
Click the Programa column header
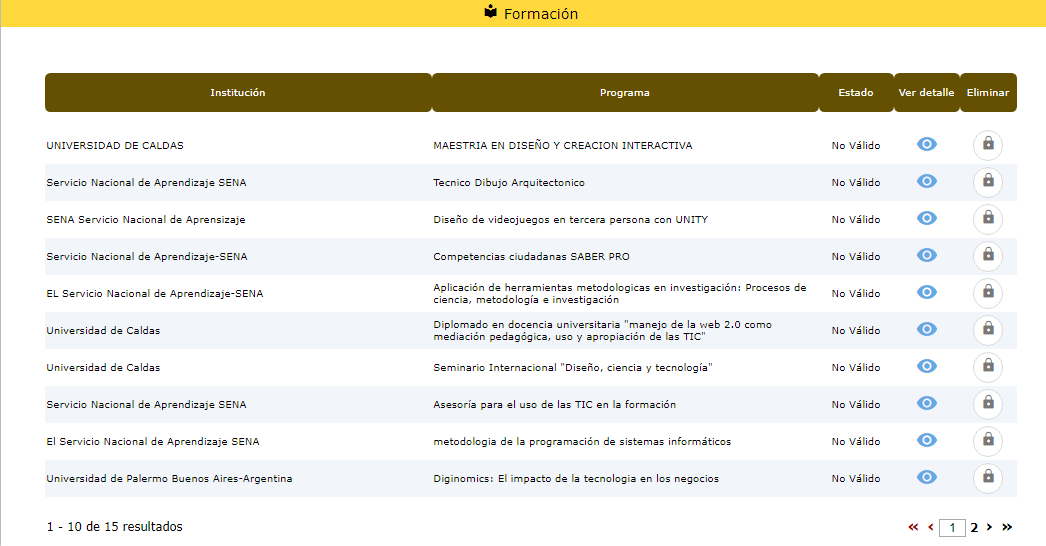[x=624, y=93]
